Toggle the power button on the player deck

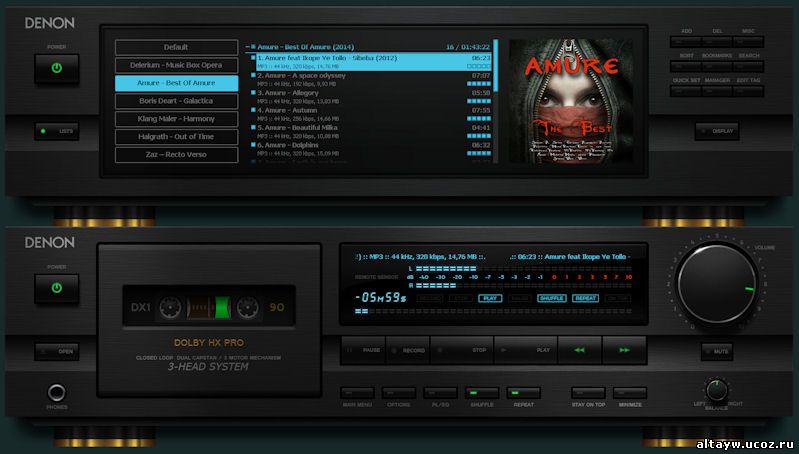coord(57,288)
